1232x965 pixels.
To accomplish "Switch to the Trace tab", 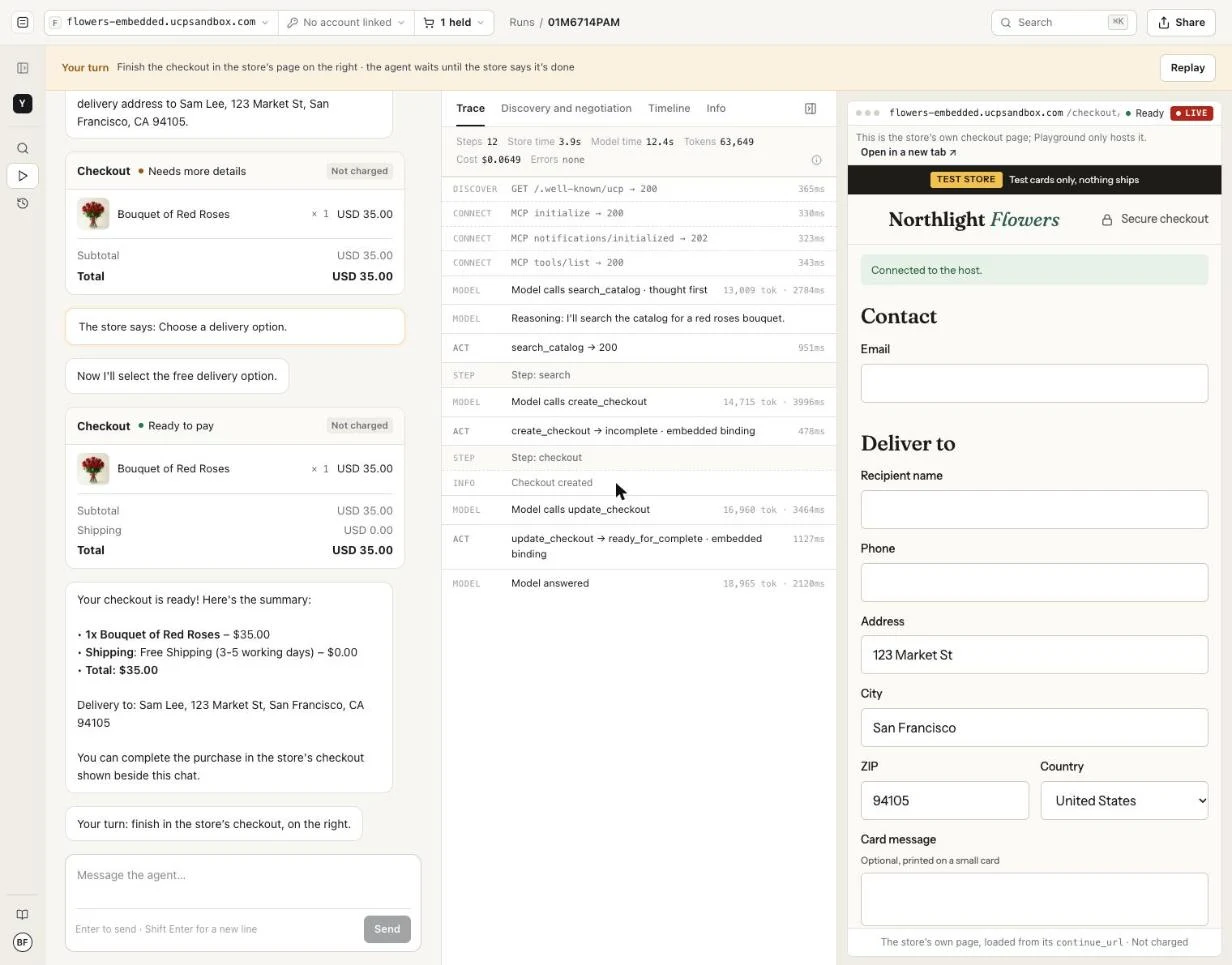I will [x=470, y=108].
